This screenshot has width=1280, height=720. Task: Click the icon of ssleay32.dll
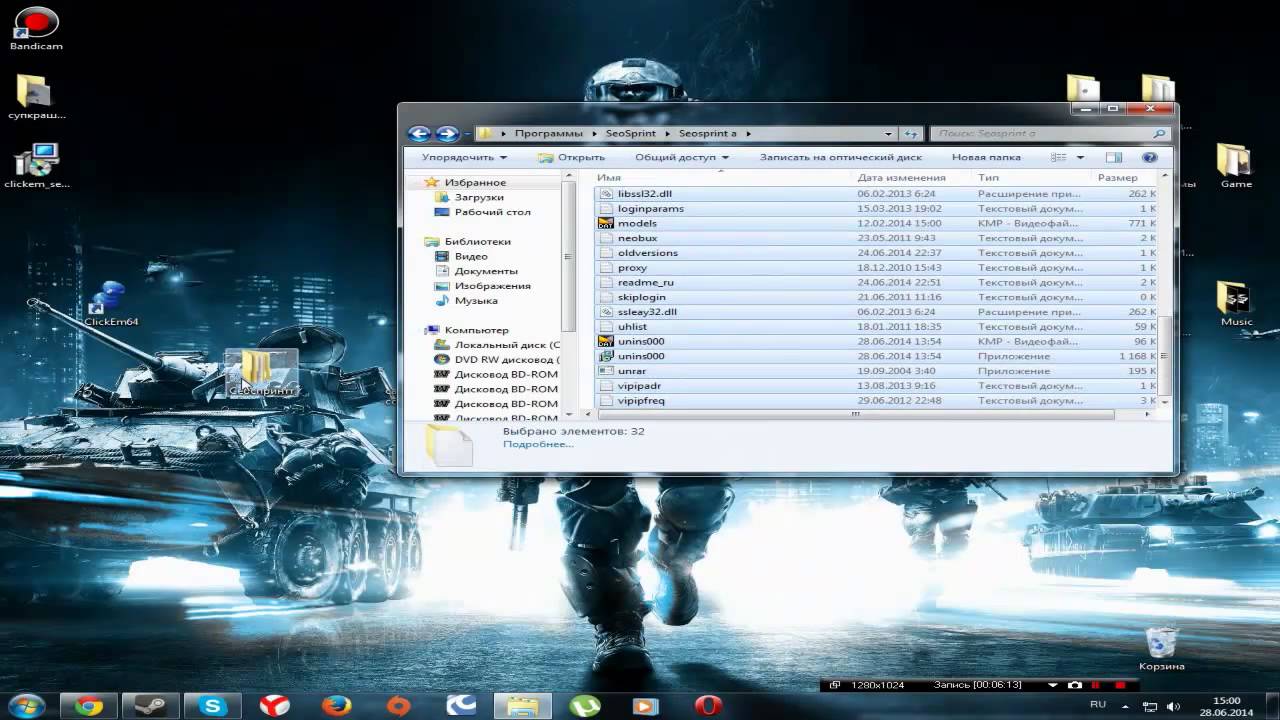605,312
